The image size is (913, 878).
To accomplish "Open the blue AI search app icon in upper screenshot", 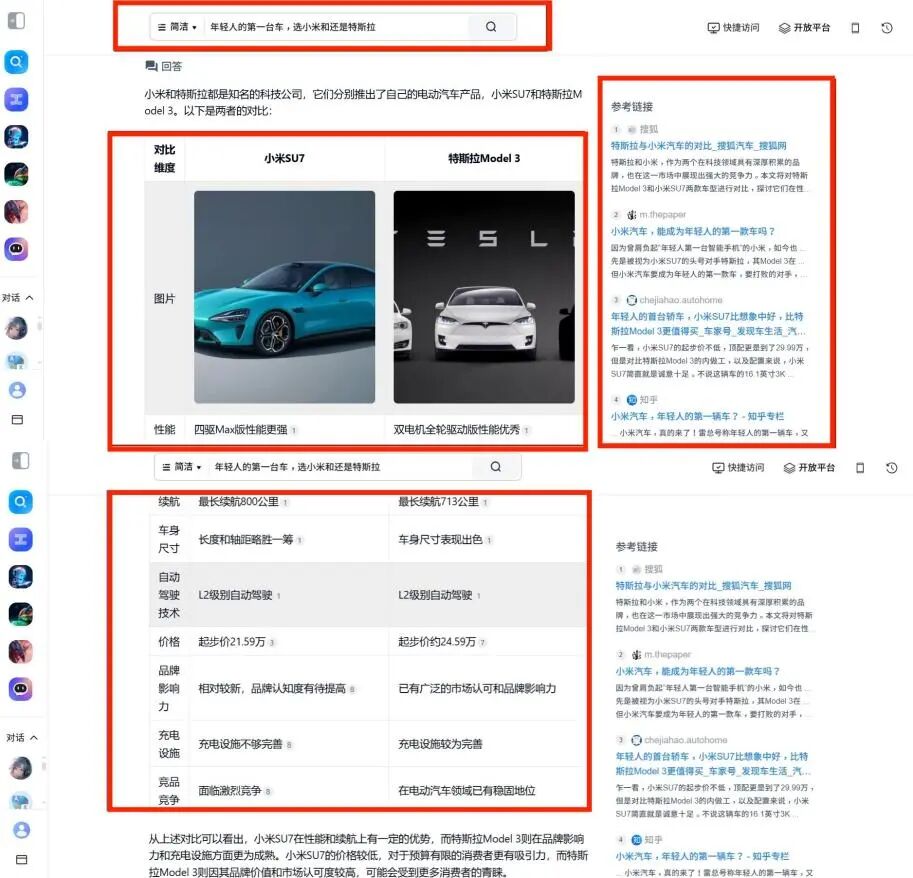I will click(16, 62).
